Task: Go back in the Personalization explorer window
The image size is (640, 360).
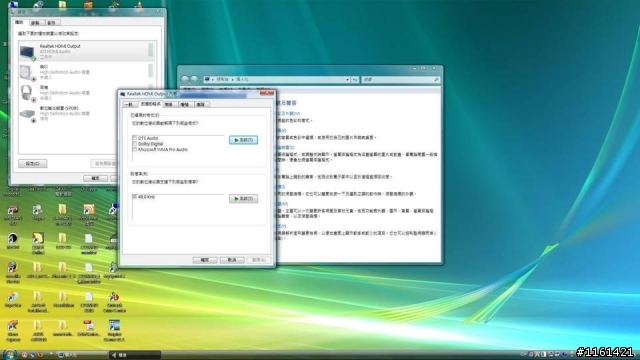Action: pyautogui.click(x=185, y=79)
